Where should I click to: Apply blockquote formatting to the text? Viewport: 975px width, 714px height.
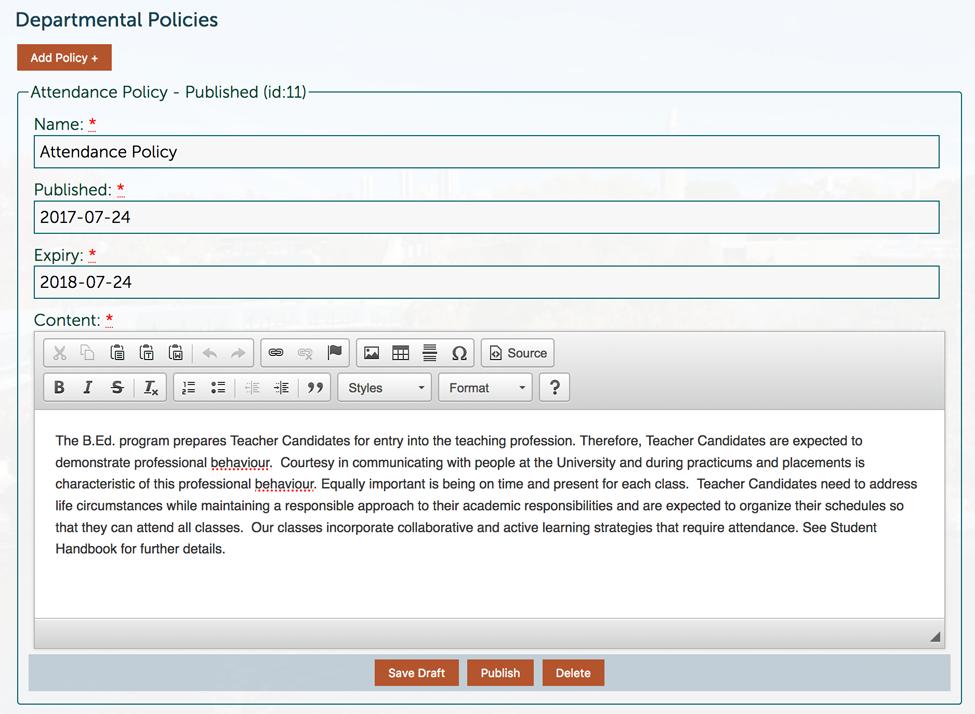click(x=314, y=387)
